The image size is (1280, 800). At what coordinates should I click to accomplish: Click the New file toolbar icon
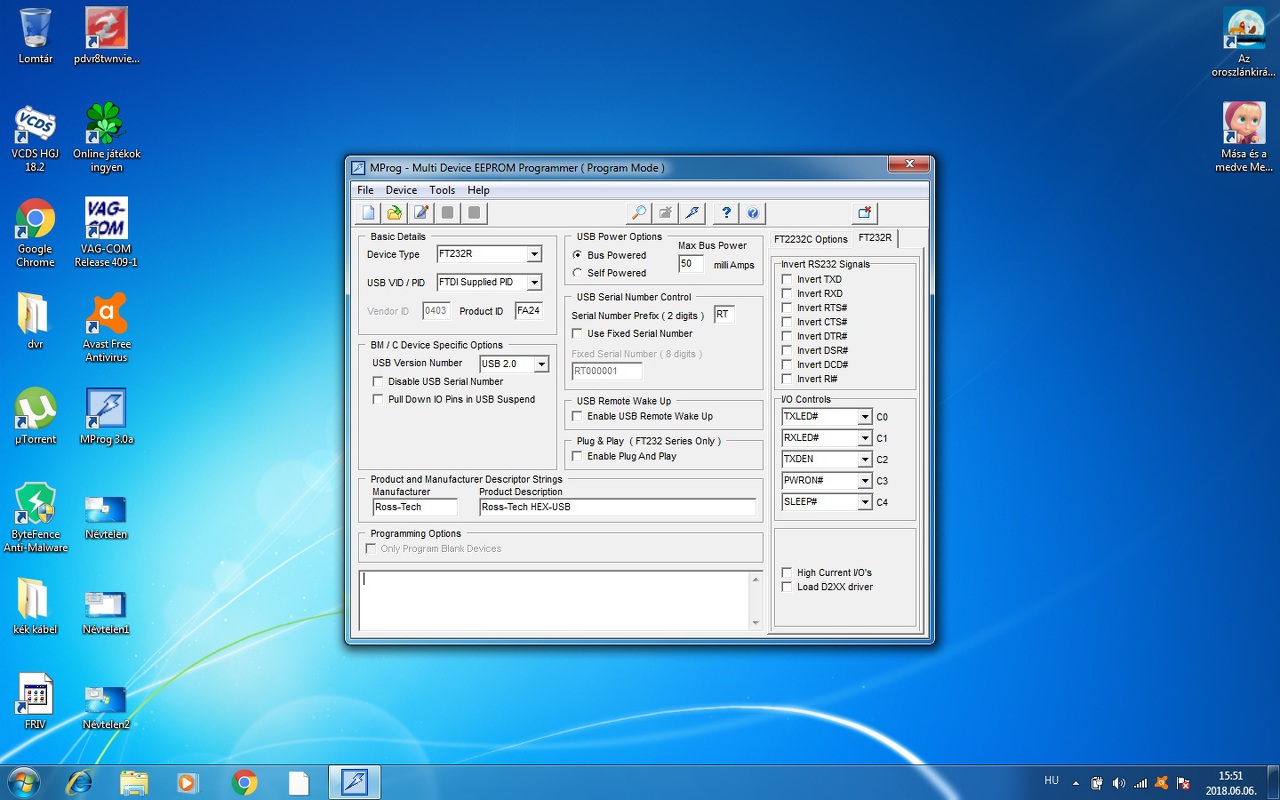pos(368,213)
